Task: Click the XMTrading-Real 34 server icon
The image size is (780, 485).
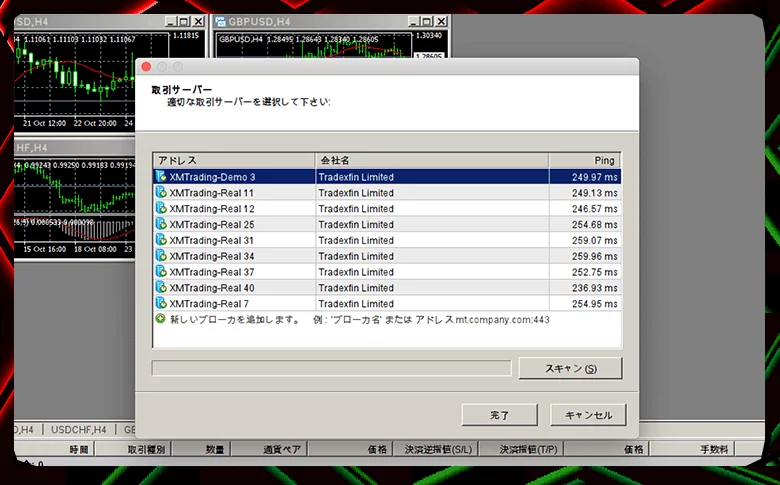Action: point(161,256)
